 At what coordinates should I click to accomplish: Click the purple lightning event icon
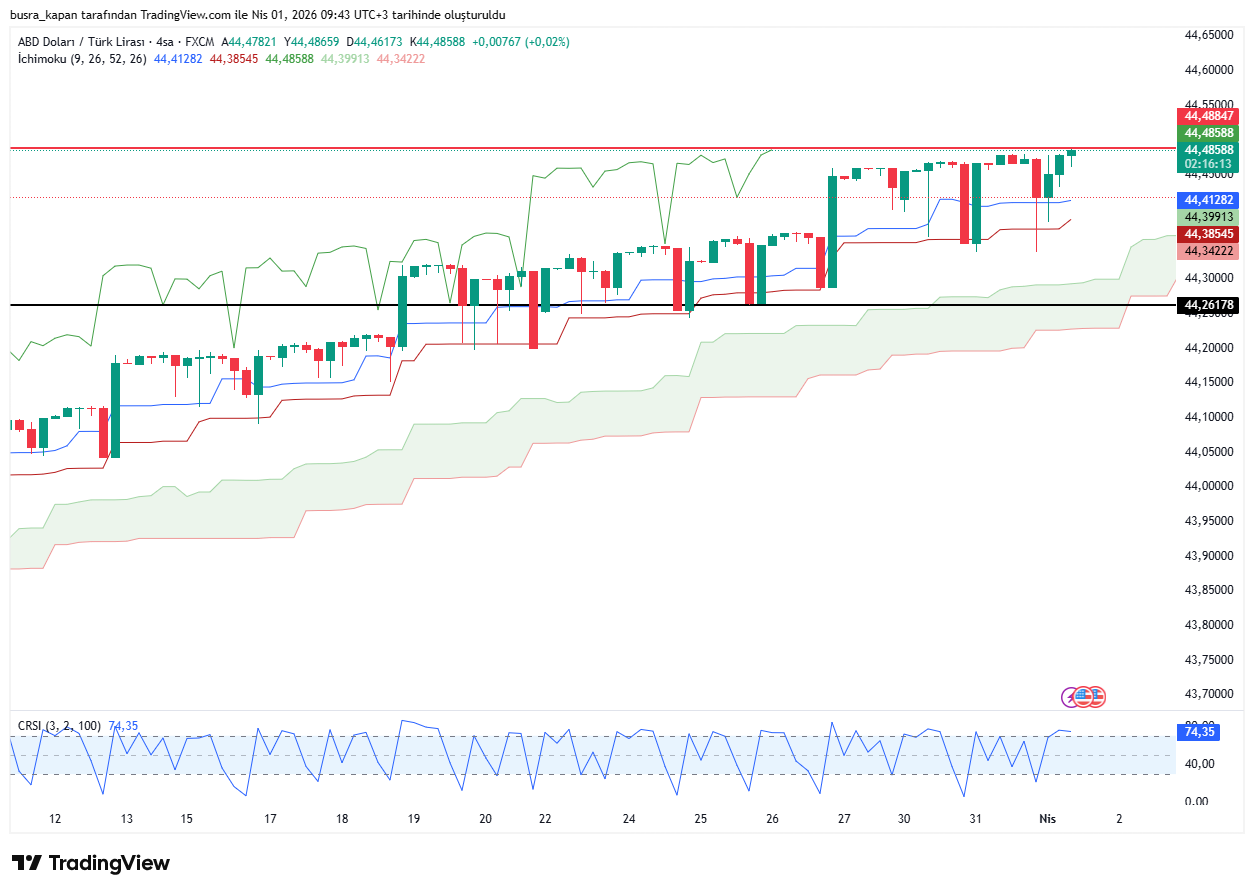tap(1070, 697)
